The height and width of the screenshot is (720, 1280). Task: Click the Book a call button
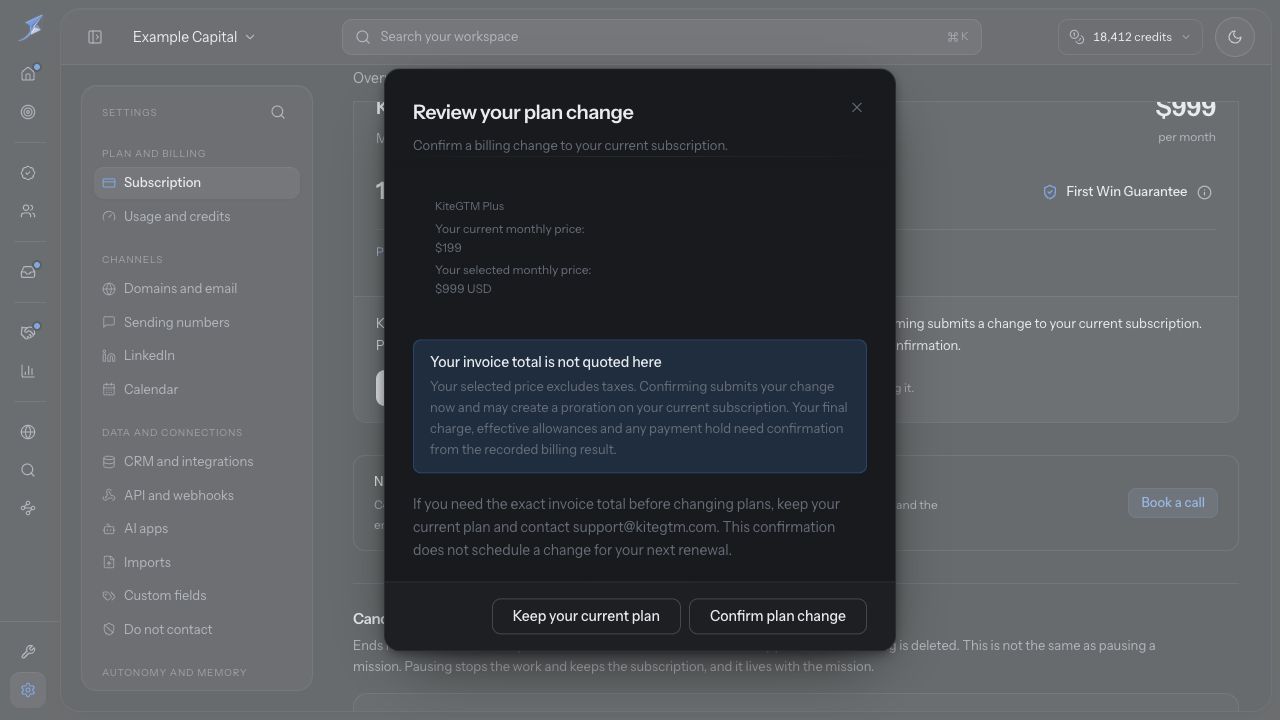tap(1173, 503)
